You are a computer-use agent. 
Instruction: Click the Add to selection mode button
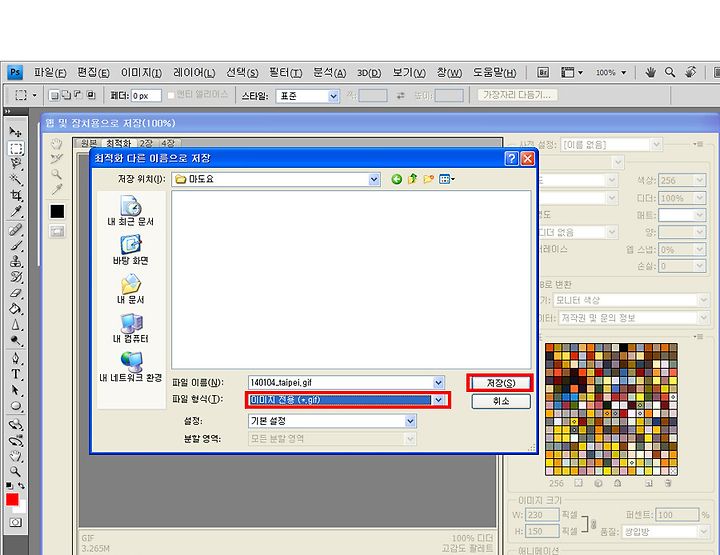(66, 95)
